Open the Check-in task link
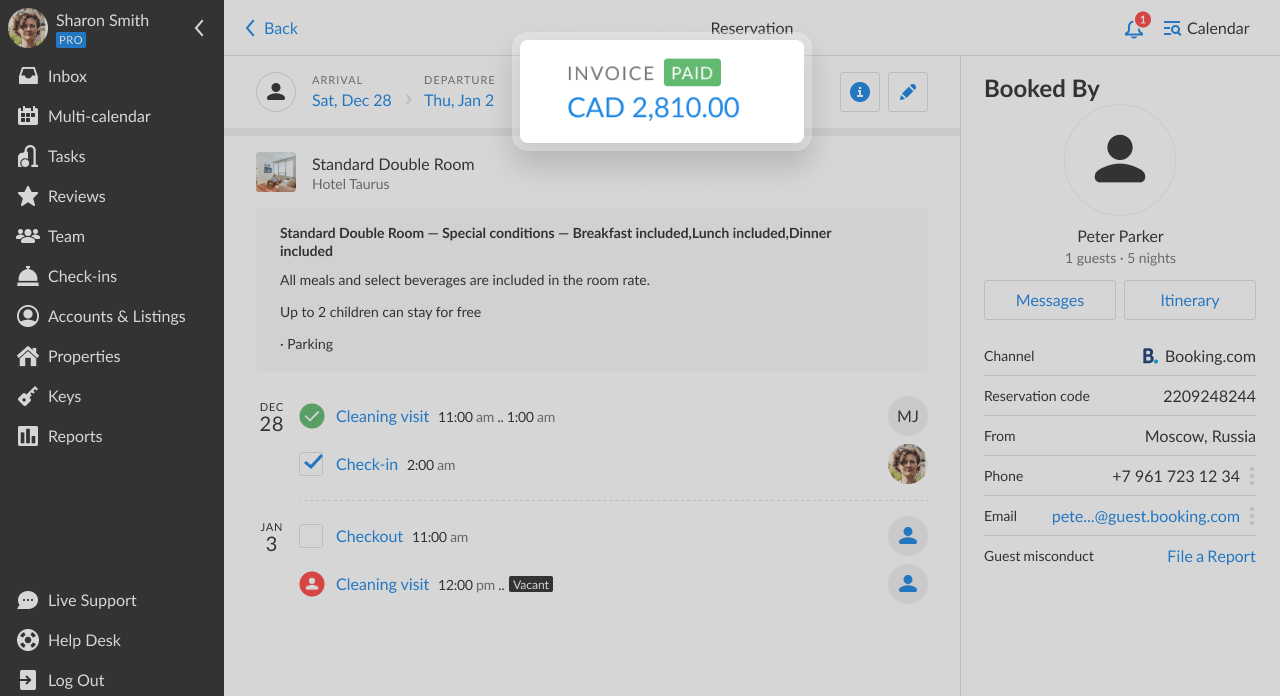The image size is (1280, 696). (367, 464)
